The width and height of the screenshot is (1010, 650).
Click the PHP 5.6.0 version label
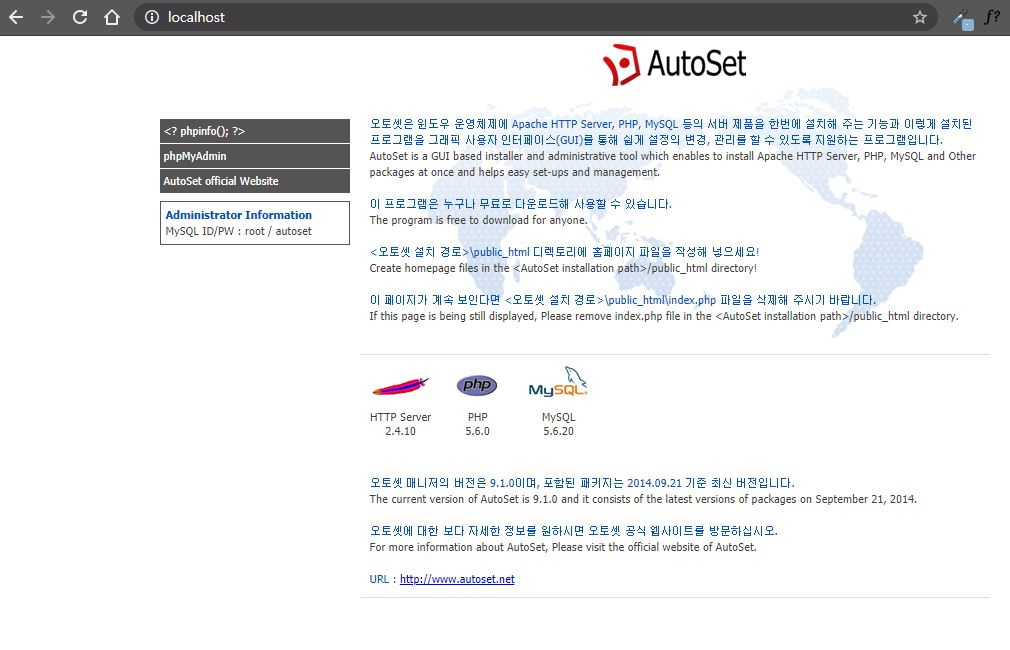click(x=477, y=424)
